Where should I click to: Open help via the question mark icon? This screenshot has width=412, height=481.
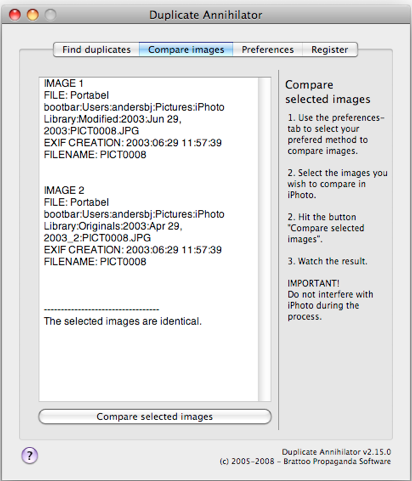pyautogui.click(x=30, y=455)
